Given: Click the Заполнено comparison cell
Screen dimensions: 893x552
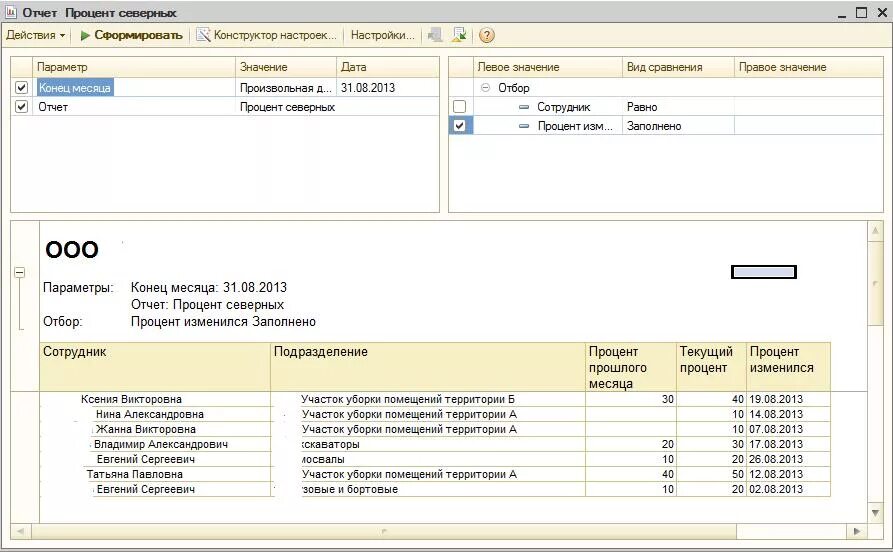Looking at the screenshot, I should 678,126.
